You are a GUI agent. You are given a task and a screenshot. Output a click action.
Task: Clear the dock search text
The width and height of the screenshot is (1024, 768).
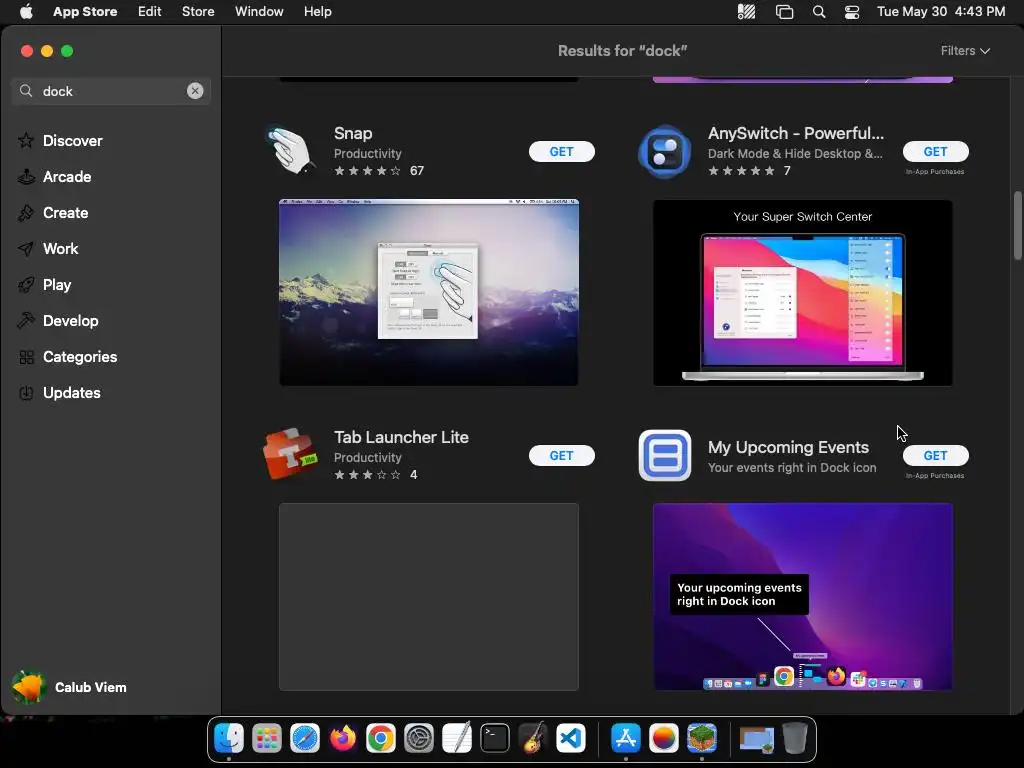click(x=195, y=91)
